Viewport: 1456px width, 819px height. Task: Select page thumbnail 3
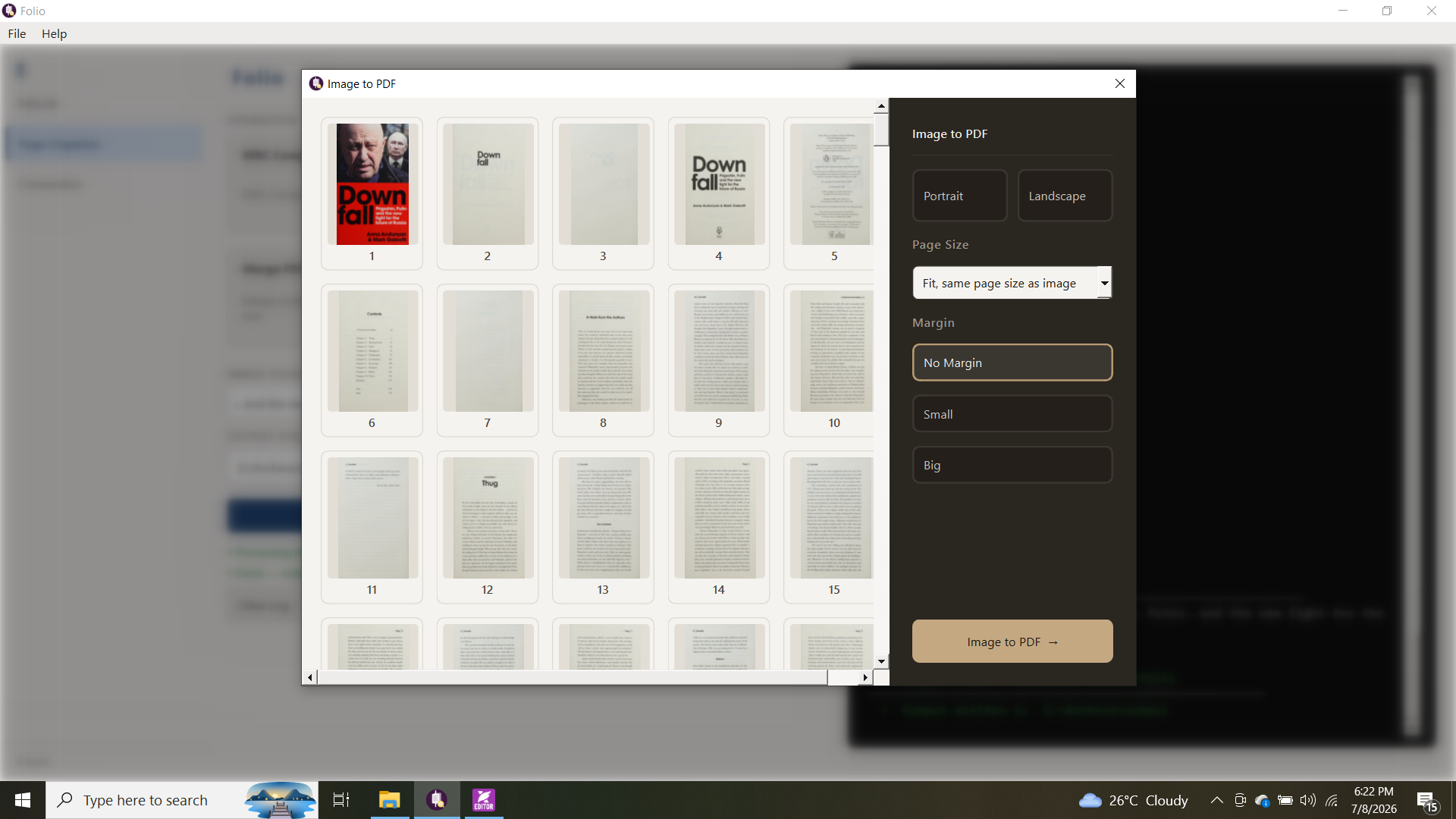pyautogui.click(x=603, y=193)
